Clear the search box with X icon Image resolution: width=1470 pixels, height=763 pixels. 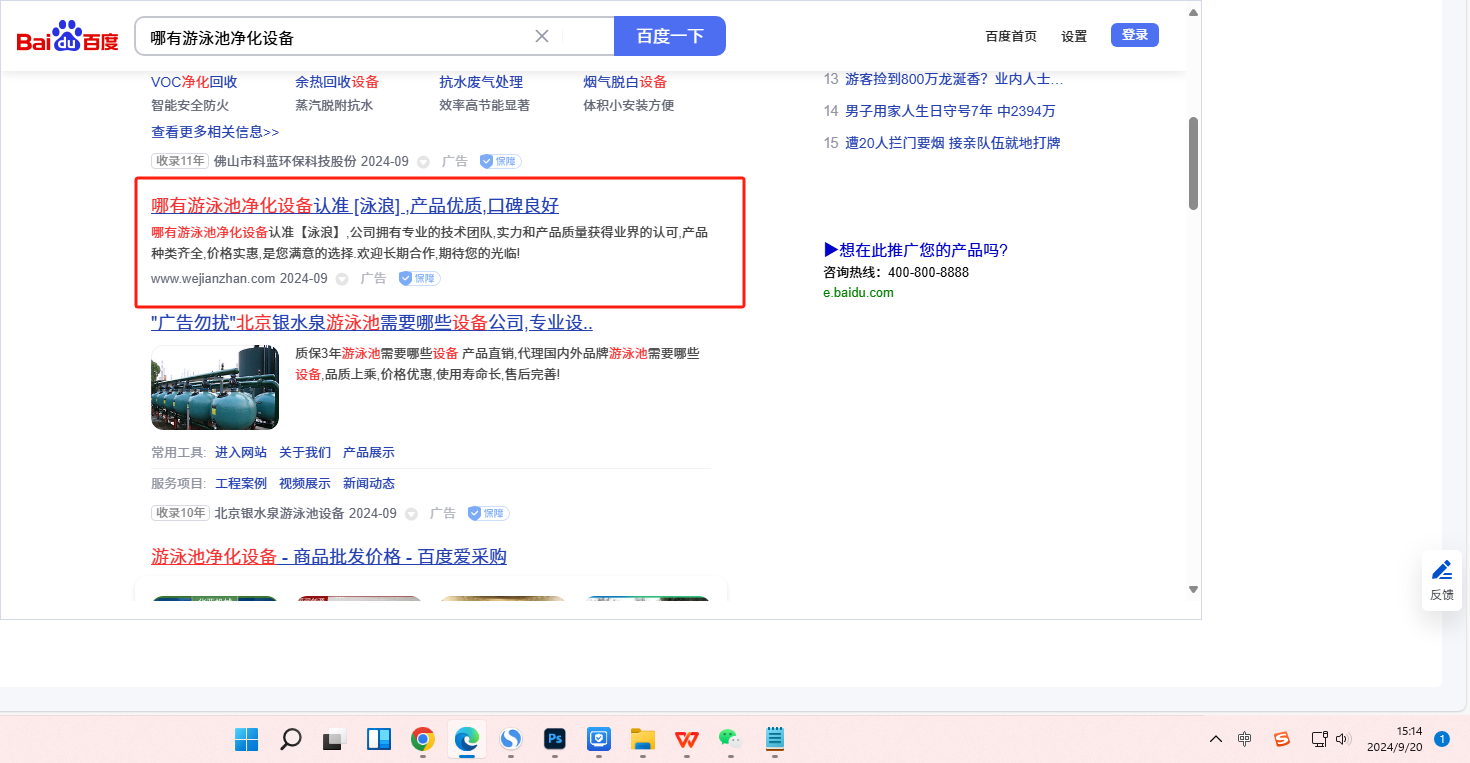pyautogui.click(x=542, y=36)
